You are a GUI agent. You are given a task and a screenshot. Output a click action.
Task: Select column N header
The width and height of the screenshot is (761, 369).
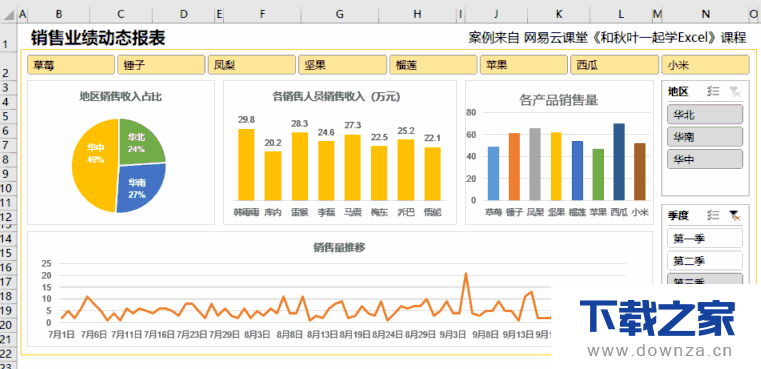coord(706,15)
